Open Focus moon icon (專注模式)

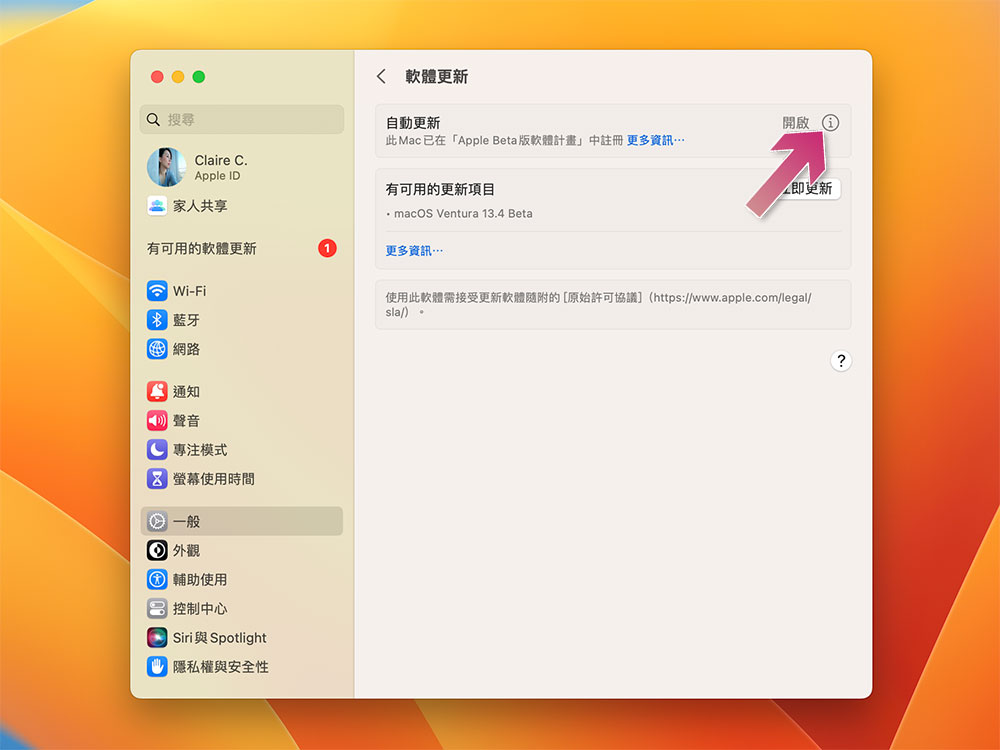pos(157,450)
